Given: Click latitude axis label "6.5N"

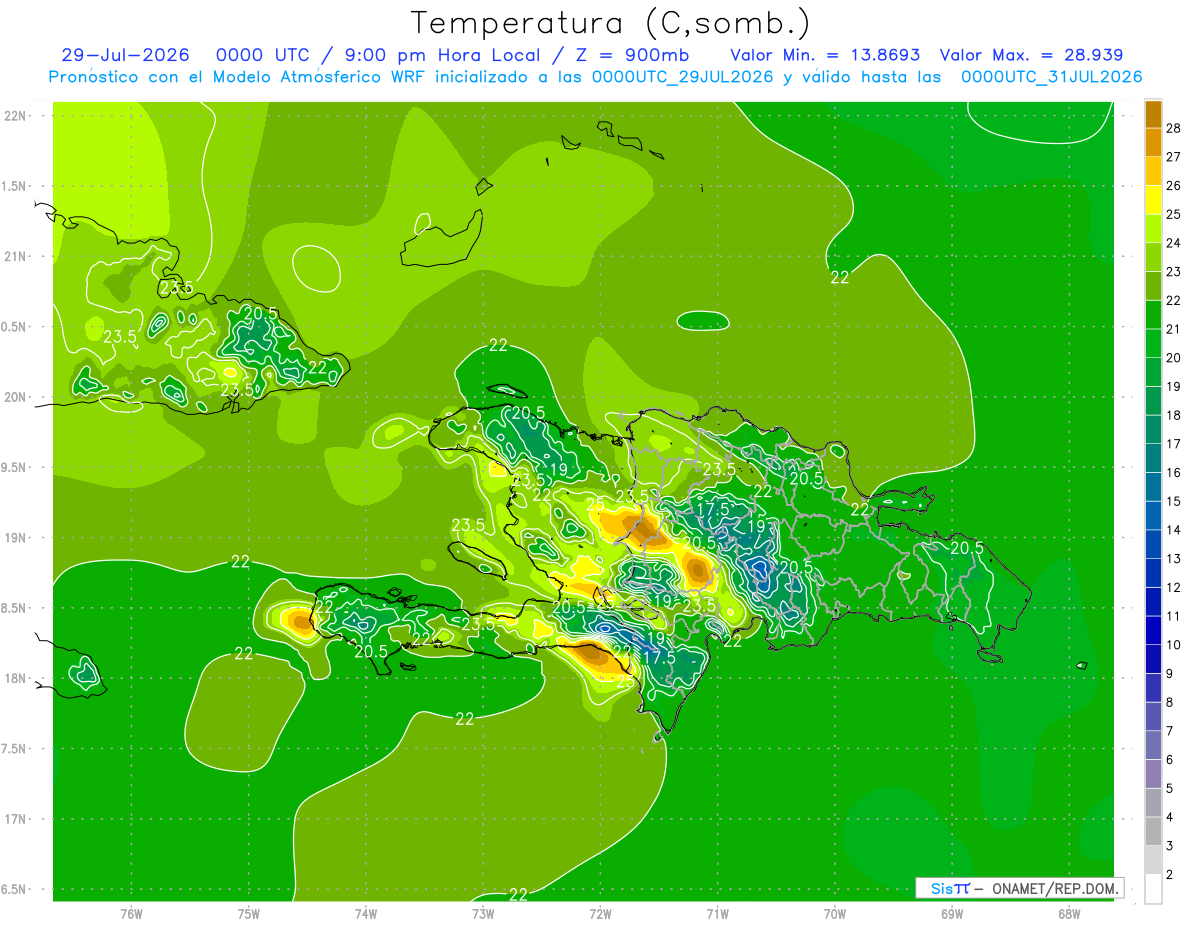Looking at the screenshot, I should pyautogui.click(x=15, y=889).
